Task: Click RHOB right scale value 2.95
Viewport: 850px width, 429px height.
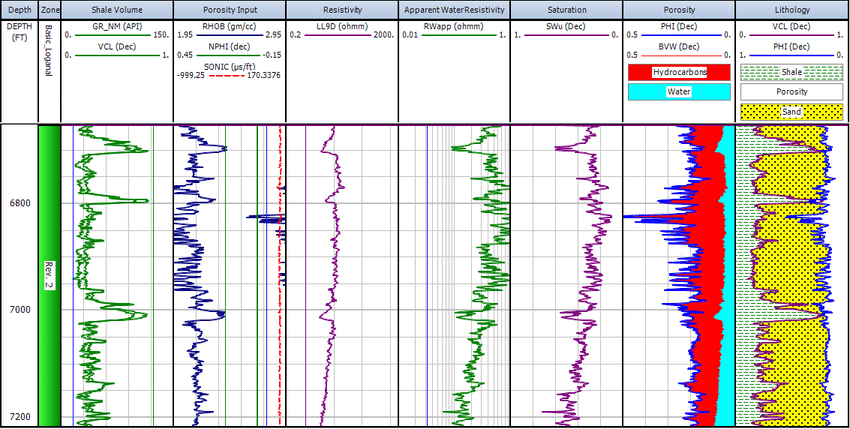Action: tap(273, 35)
